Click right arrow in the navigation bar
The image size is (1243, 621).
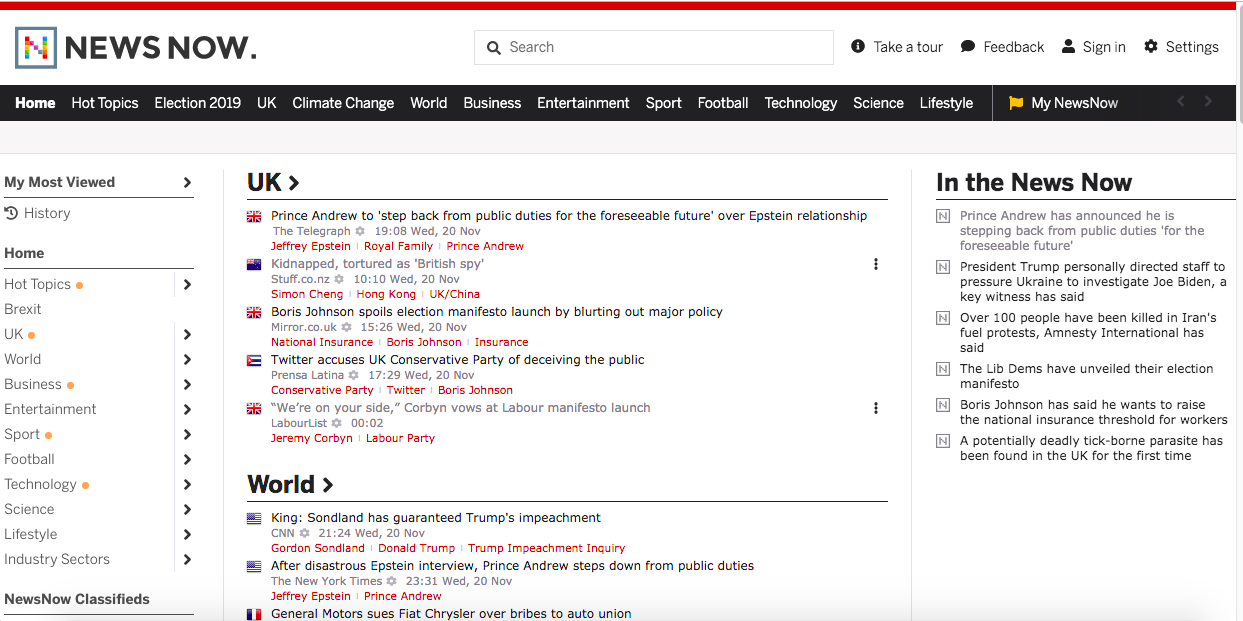(1208, 102)
